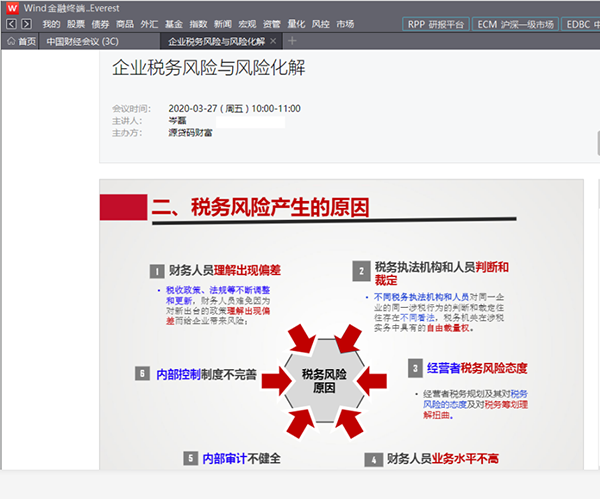
Task: Open the 首页 home tab
Action: coord(21,41)
